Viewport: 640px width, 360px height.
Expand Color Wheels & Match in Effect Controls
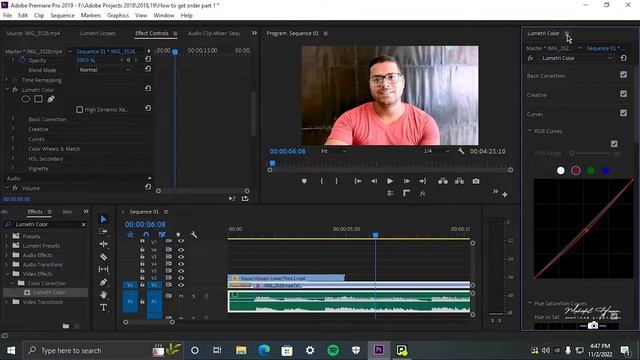coord(13,149)
